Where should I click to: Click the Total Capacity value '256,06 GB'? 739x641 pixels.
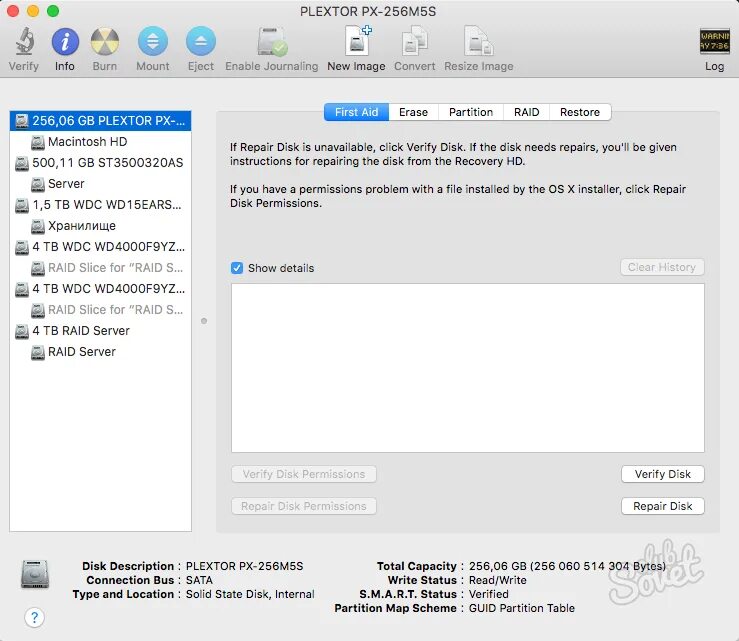tap(498, 566)
